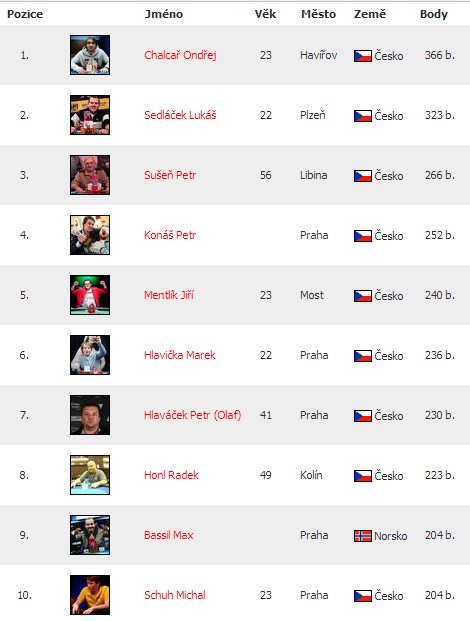This screenshot has height=621, width=470.
Task: Follow the Sušeň Petr link
Action: pos(170,175)
